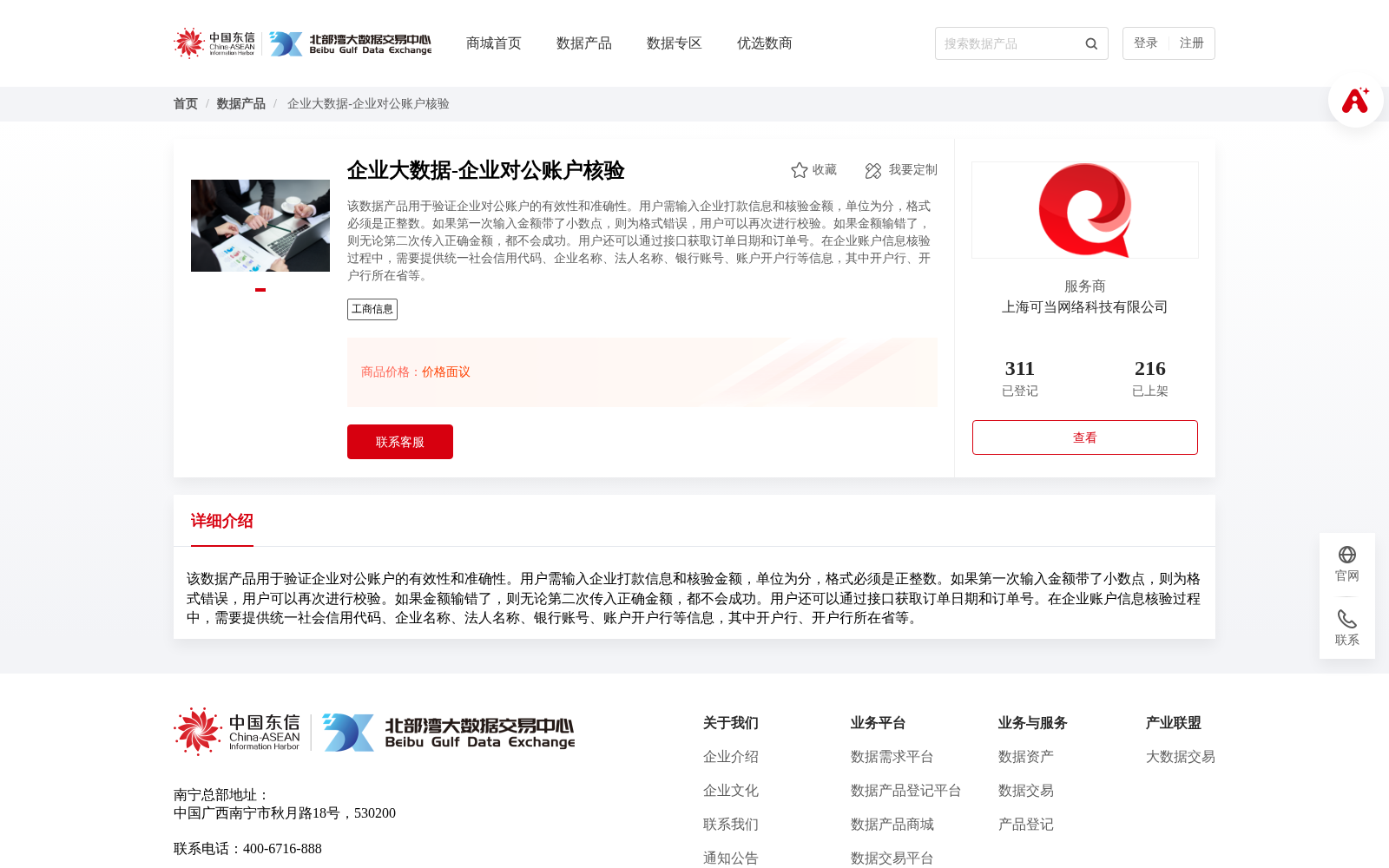
Task: Click 价格面议 price text
Action: pos(446,372)
